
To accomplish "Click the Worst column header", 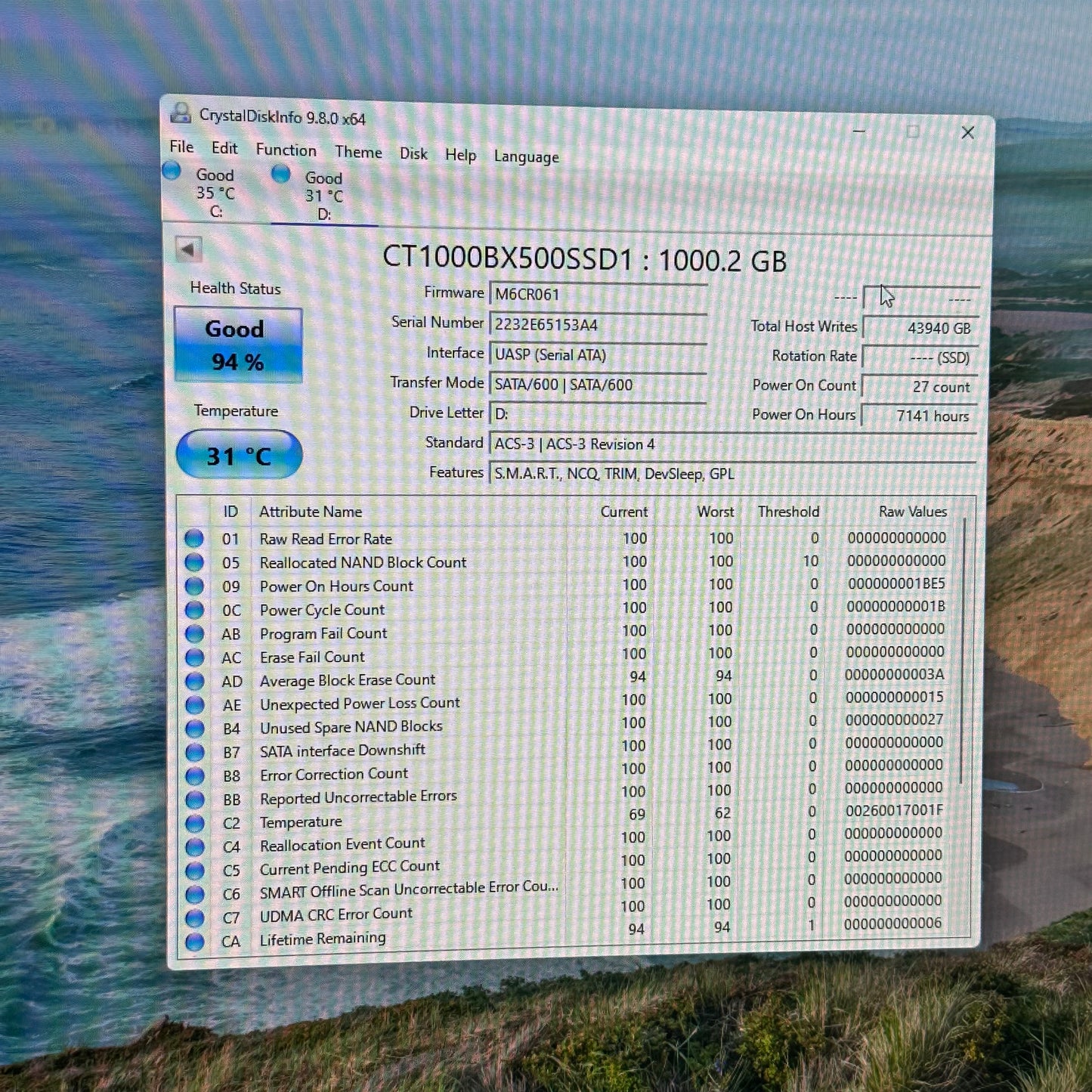I will pos(715,512).
